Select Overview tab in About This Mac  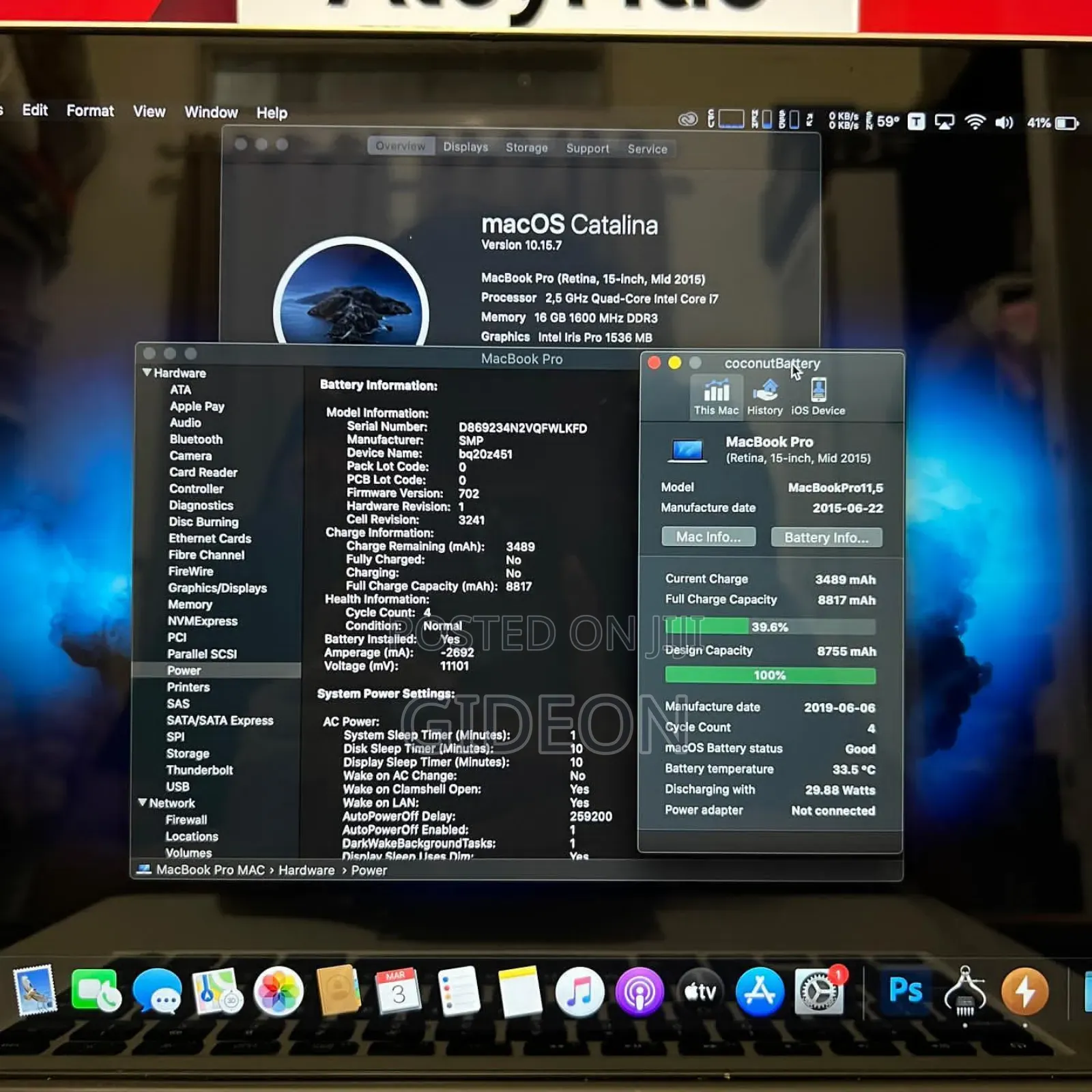(401, 146)
